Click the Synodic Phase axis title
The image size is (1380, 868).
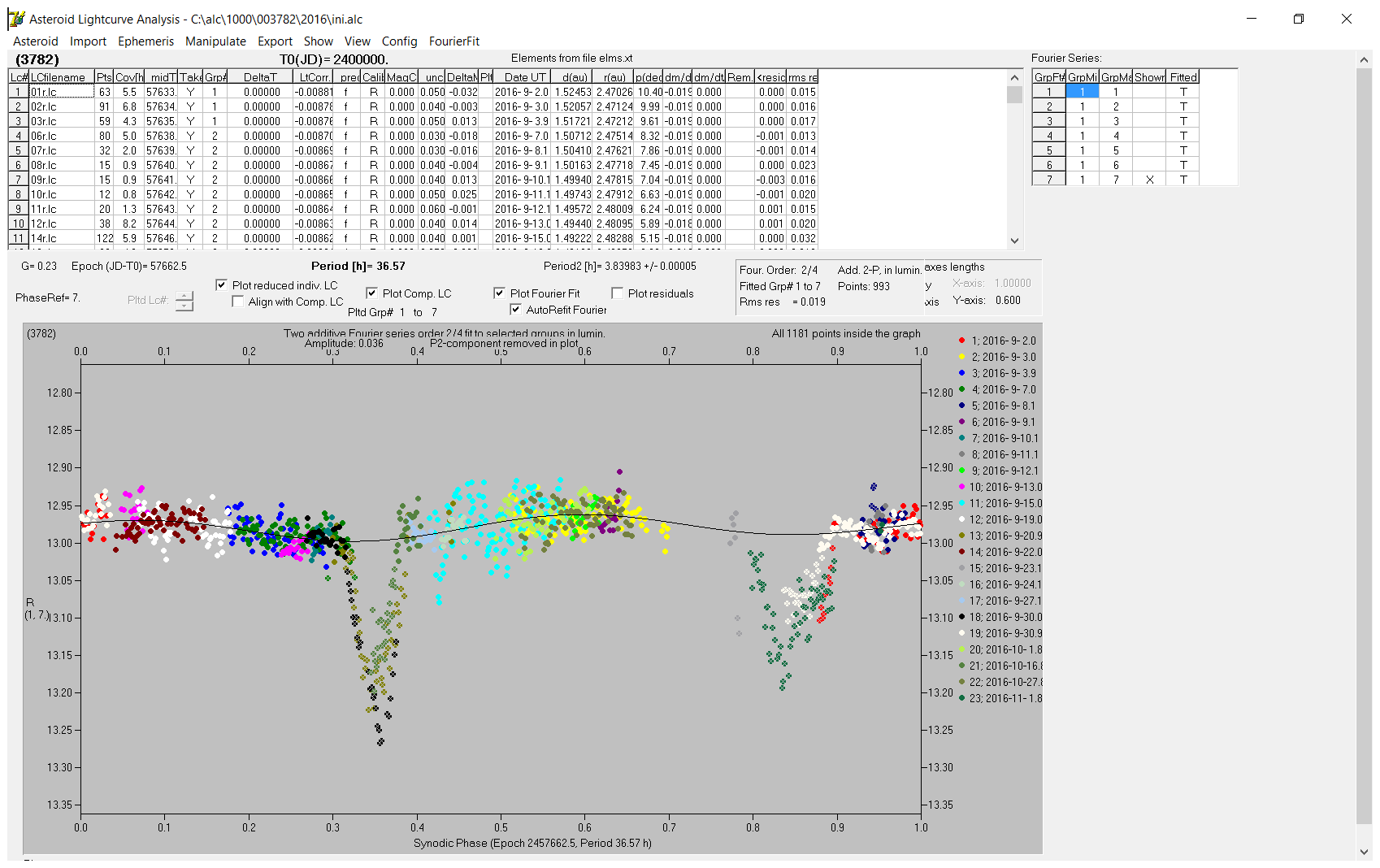pos(532,843)
